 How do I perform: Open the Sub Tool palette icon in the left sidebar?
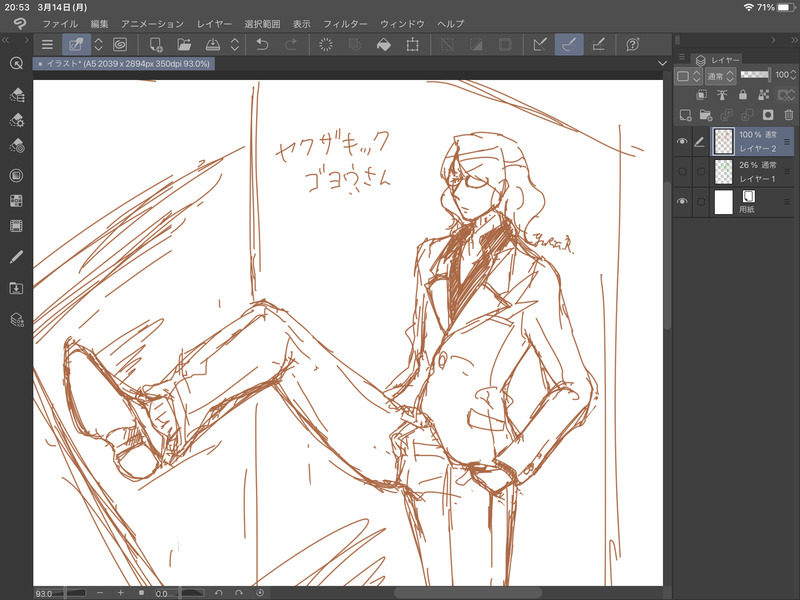click(16, 94)
